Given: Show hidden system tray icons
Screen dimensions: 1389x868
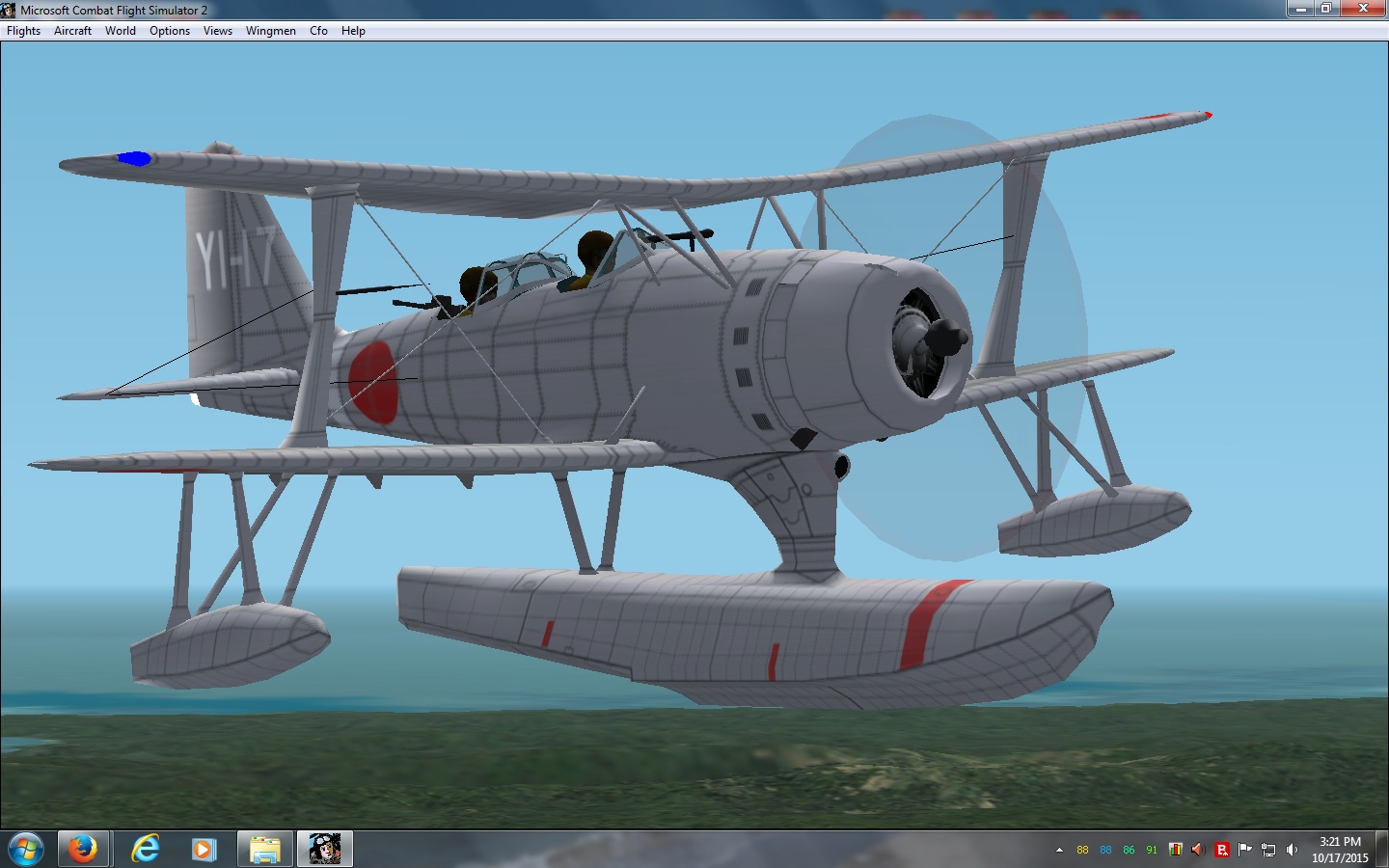Looking at the screenshot, I should (1059, 850).
